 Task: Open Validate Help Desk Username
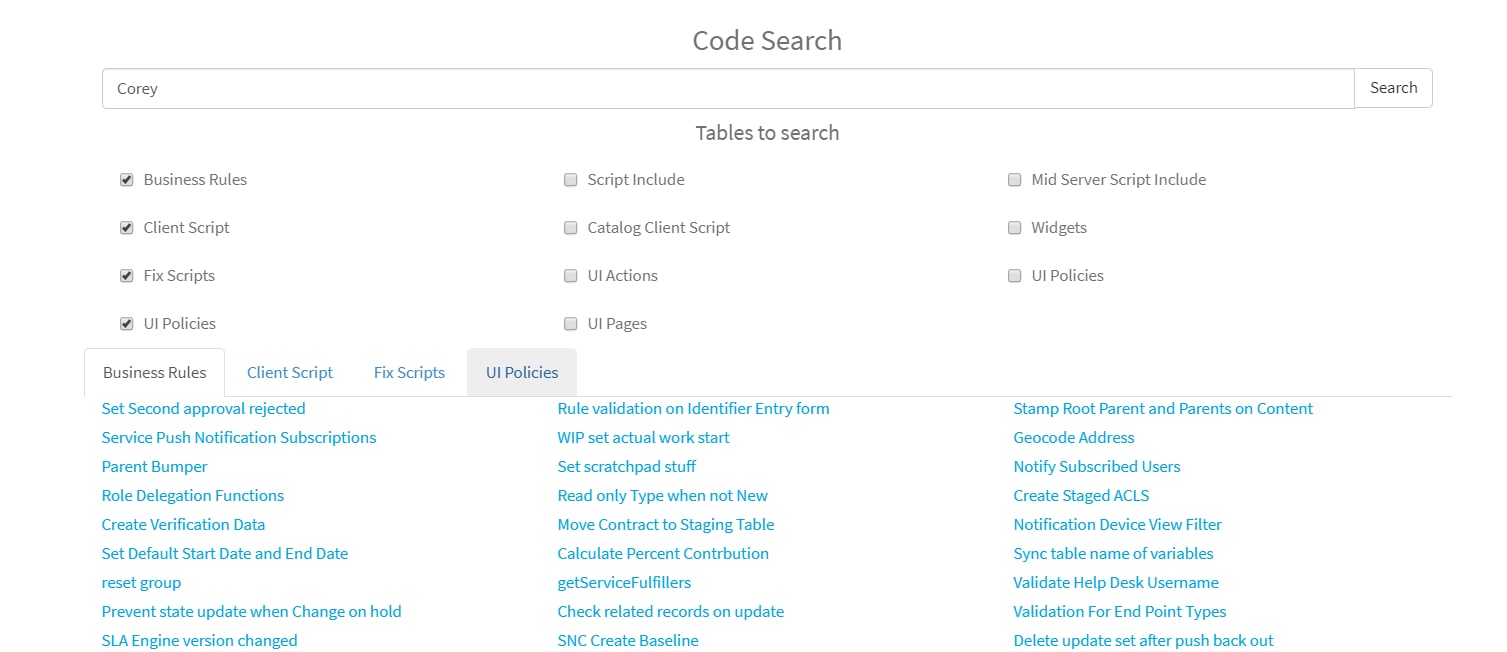[1115, 582]
